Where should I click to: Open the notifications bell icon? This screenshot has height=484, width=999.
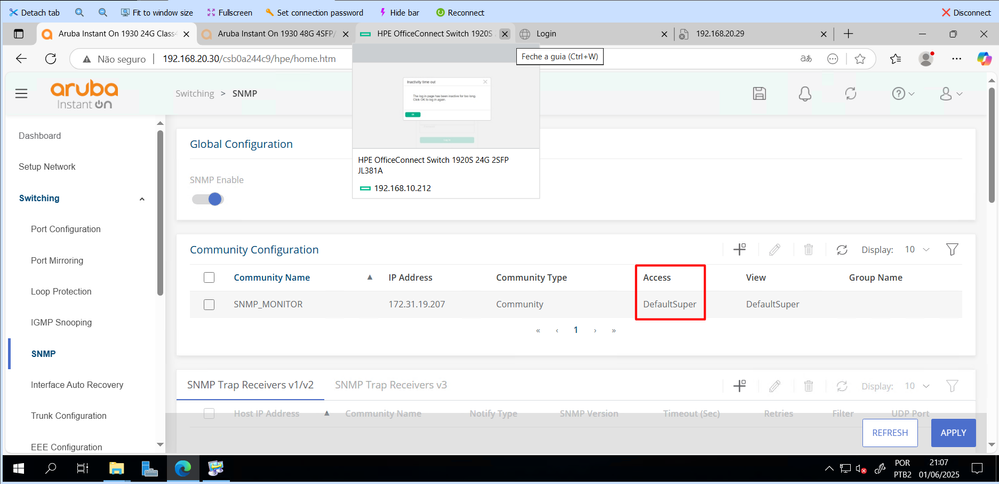[804, 93]
